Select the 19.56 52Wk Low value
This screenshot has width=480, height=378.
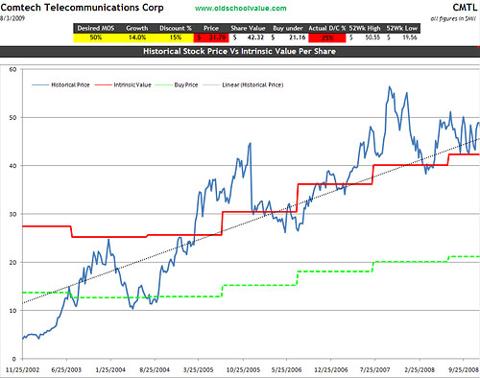click(x=402, y=38)
